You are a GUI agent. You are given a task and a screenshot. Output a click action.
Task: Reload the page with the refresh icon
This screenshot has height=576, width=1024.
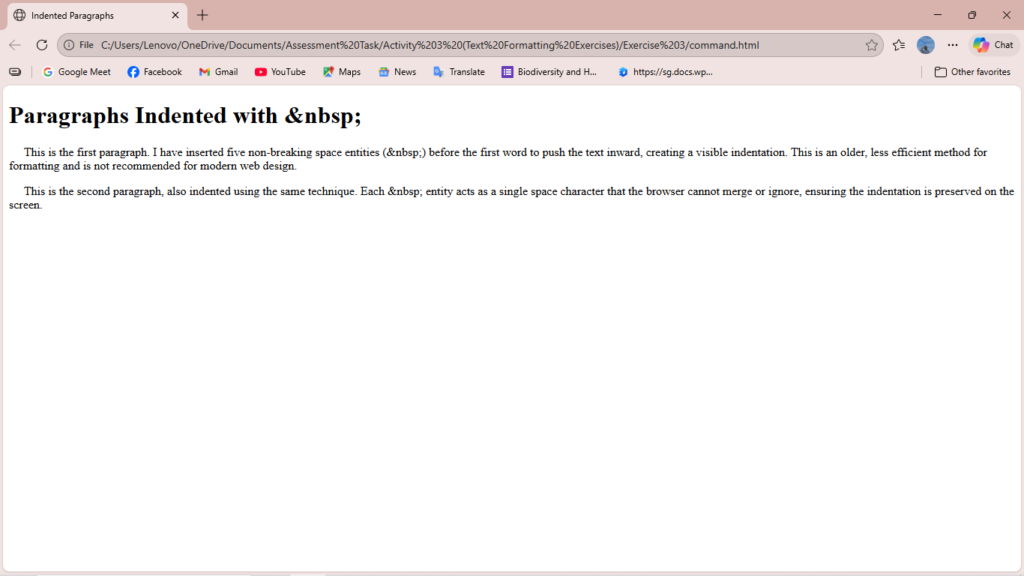pos(42,45)
